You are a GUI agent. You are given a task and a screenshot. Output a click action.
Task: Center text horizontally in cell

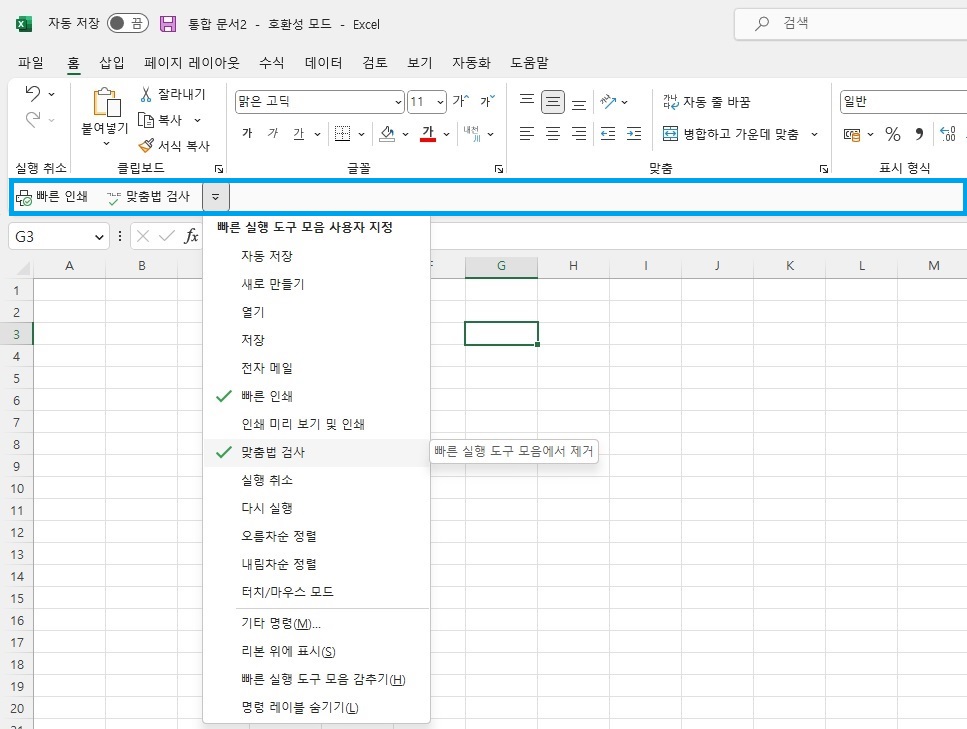553,133
